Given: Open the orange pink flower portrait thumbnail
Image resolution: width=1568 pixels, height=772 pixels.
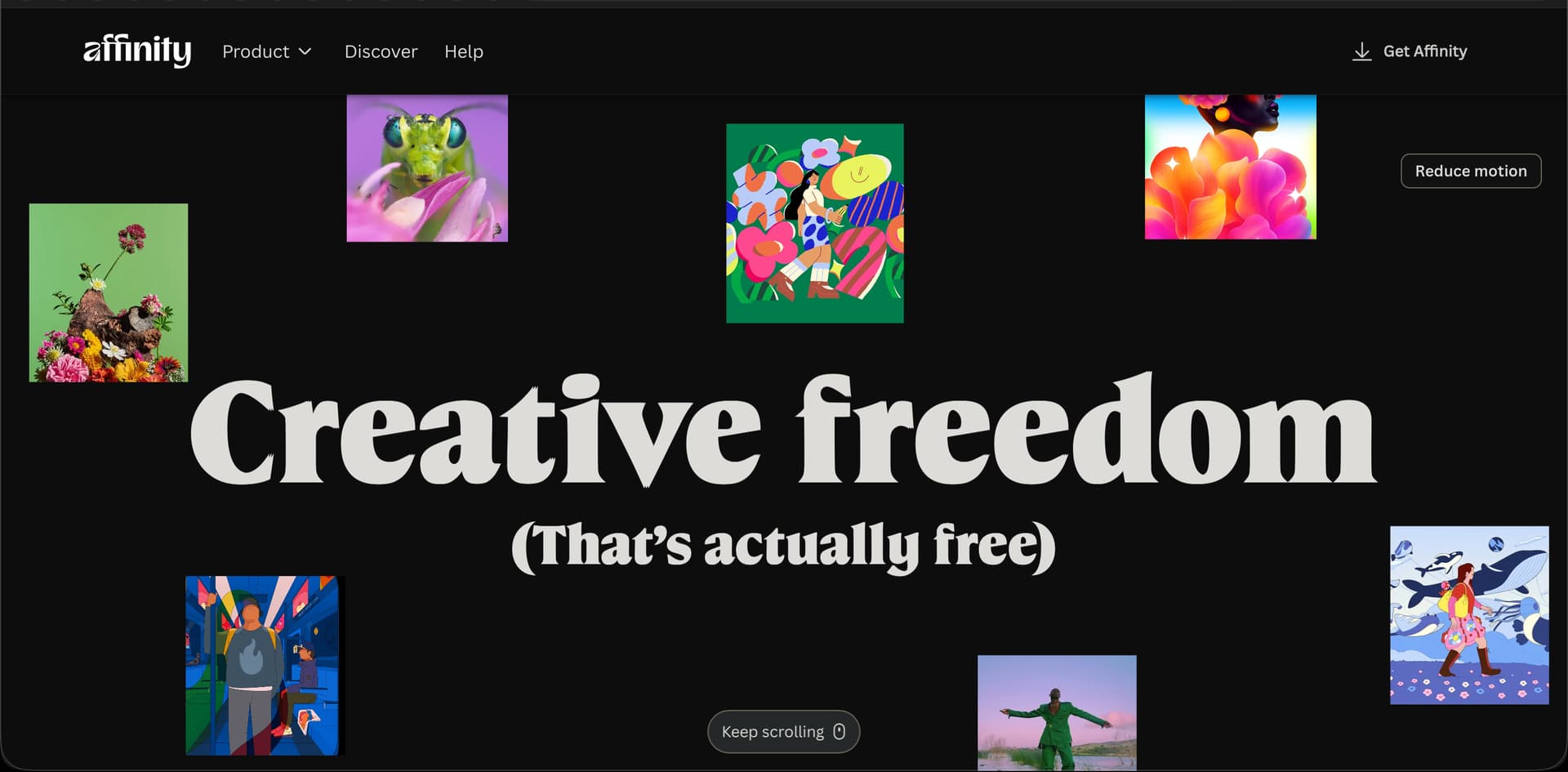Looking at the screenshot, I should click(1230, 167).
